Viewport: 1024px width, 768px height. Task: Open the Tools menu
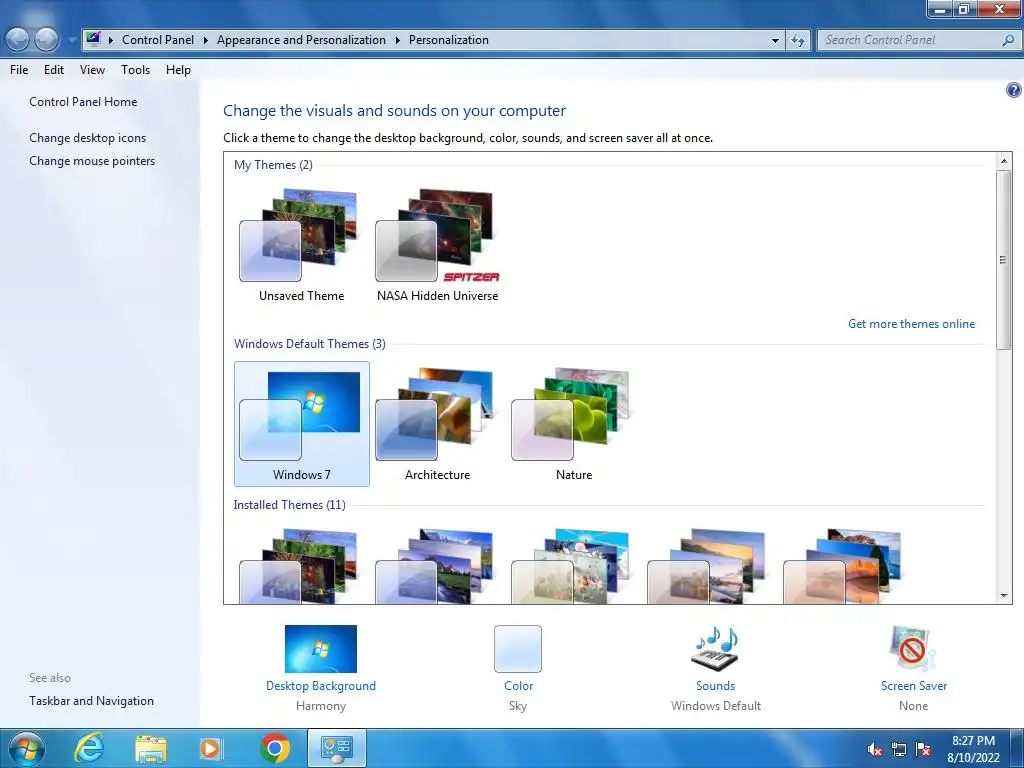pos(135,70)
